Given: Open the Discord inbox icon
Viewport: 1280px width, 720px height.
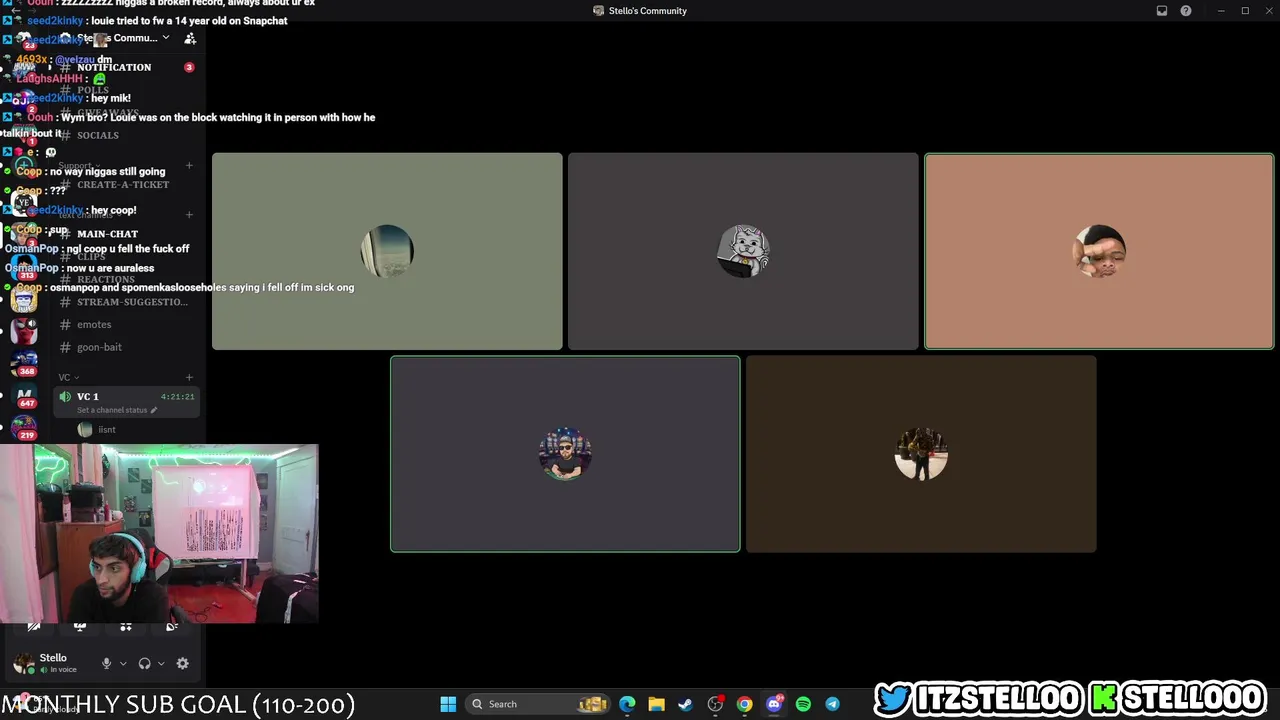Looking at the screenshot, I should click(x=1162, y=11).
